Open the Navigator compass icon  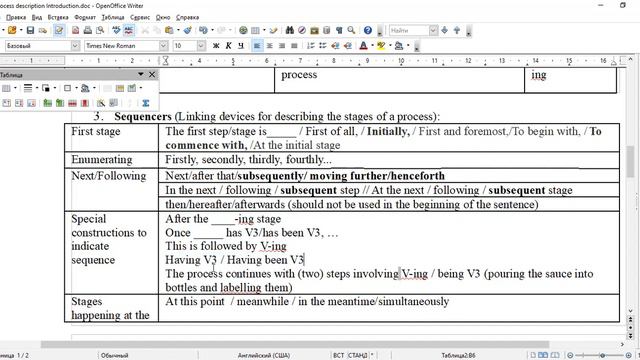(302, 30)
